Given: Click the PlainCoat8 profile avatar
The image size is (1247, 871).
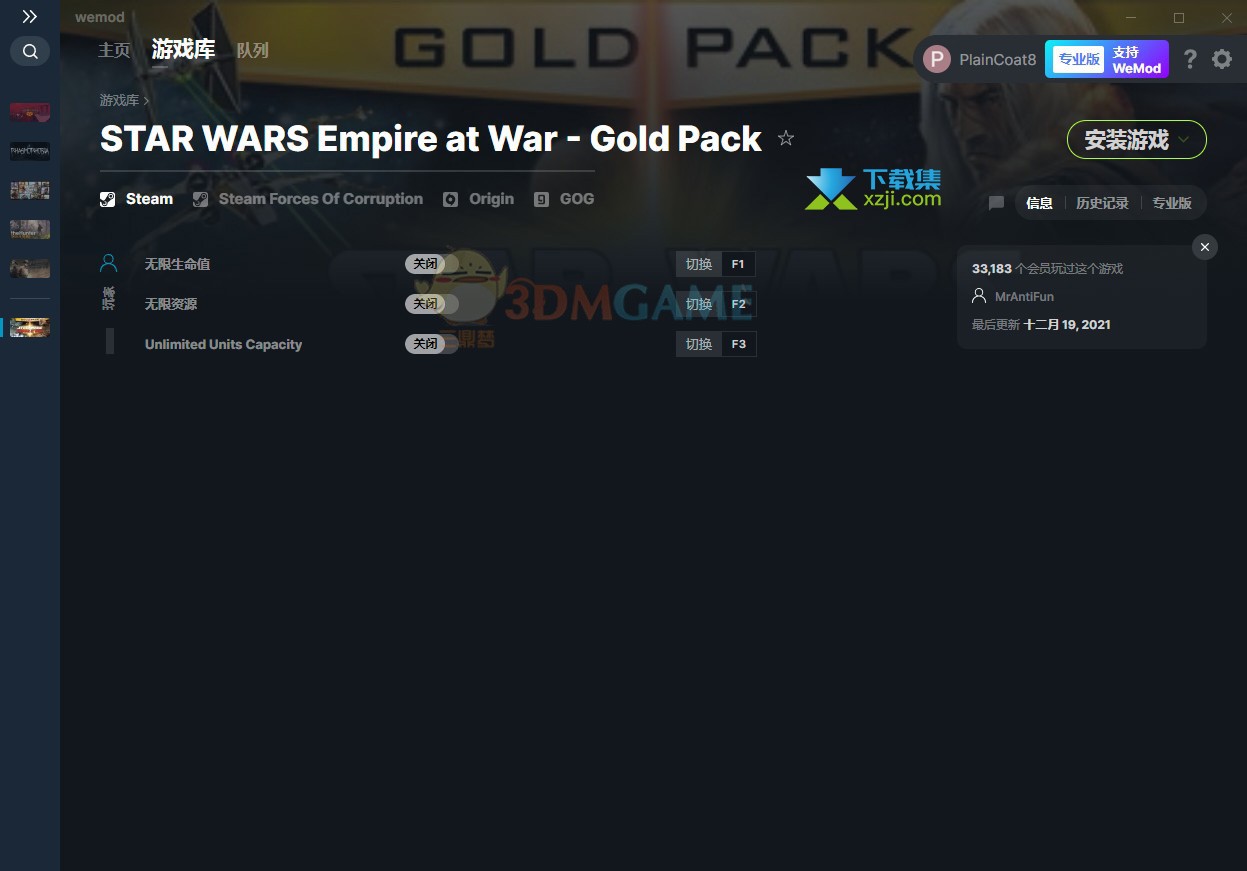Looking at the screenshot, I should [936, 59].
